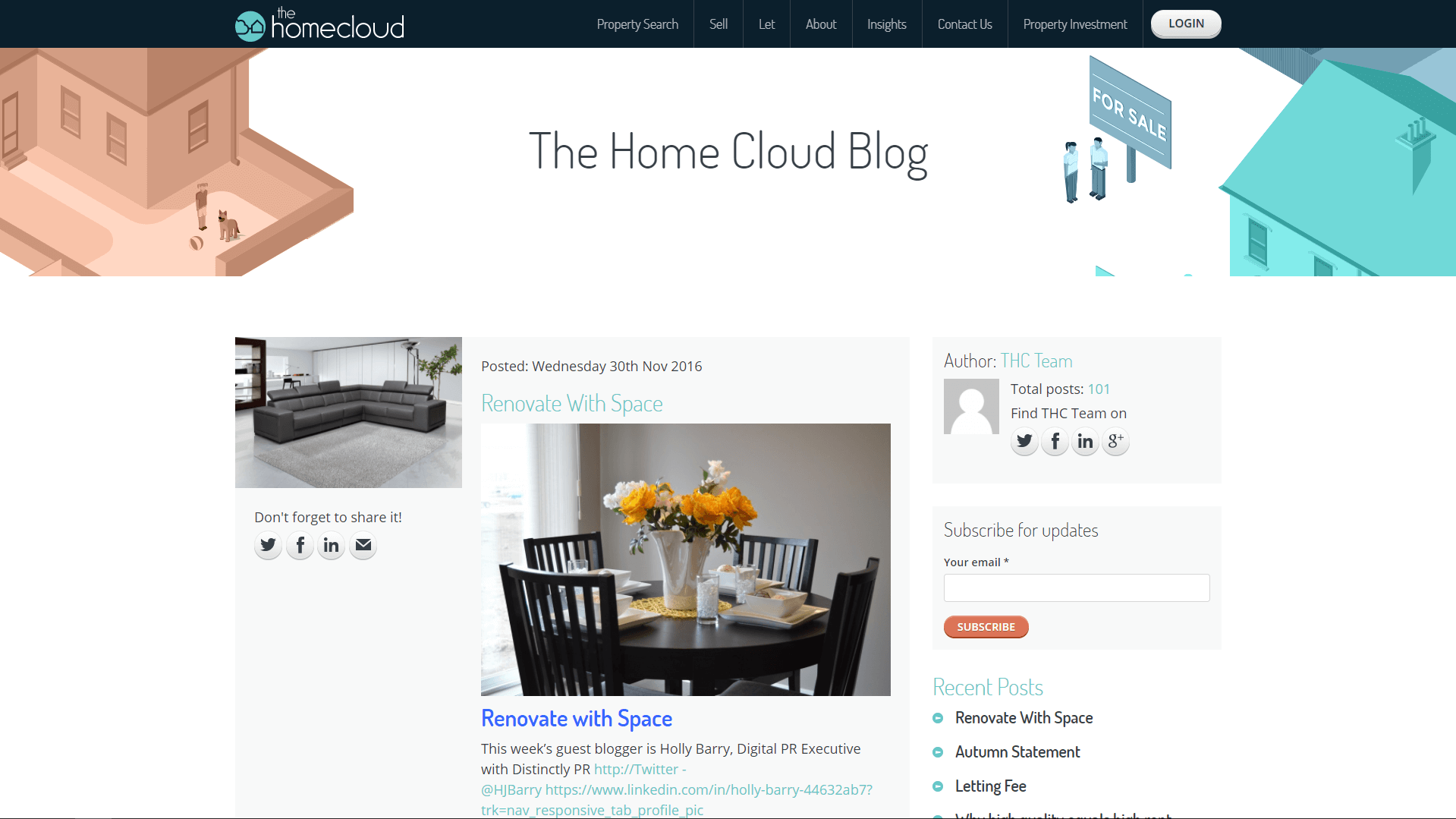Share post via Facebook icon under share section
This screenshot has width=1456, height=819.
click(x=300, y=545)
